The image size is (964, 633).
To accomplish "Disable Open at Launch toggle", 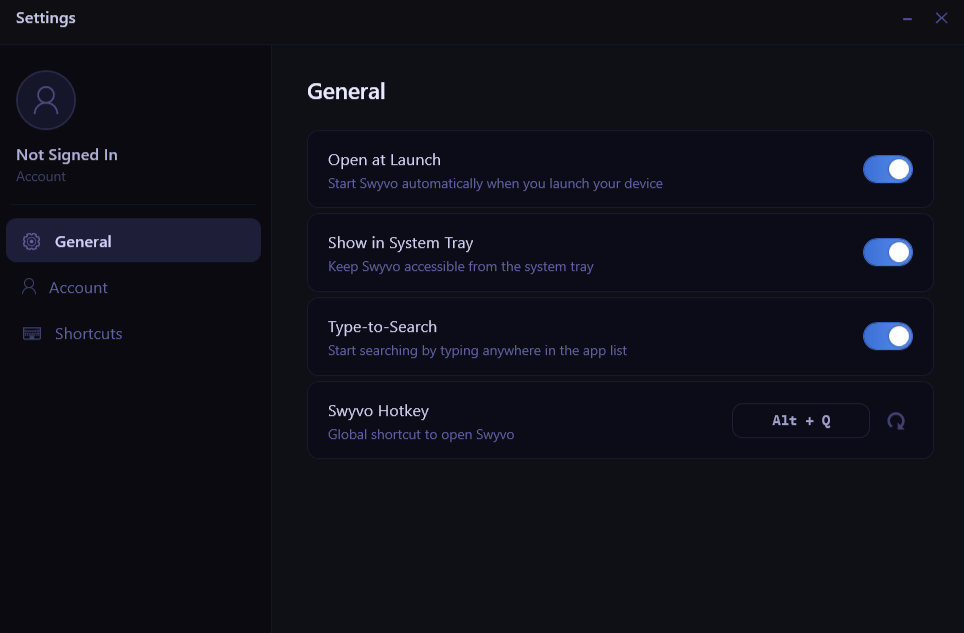I will click(888, 169).
